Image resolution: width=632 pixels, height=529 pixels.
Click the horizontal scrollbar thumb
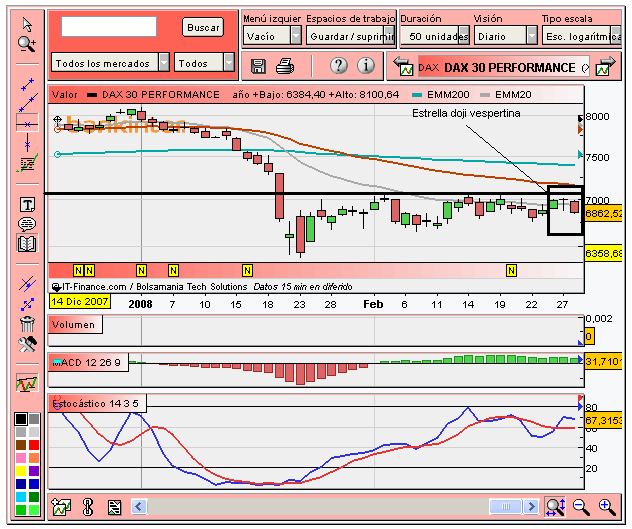pyautogui.click(x=506, y=506)
